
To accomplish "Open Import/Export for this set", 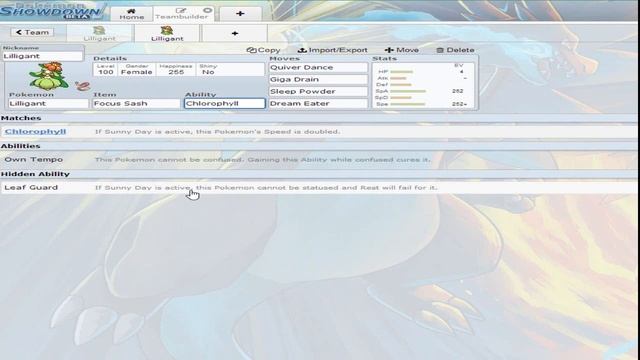I will point(333,50).
